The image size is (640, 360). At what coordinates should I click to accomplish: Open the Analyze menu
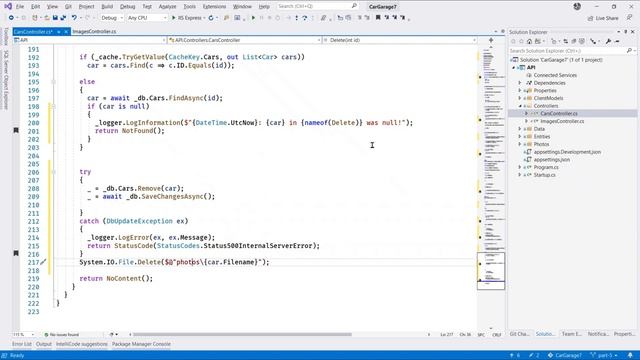click(167, 7)
